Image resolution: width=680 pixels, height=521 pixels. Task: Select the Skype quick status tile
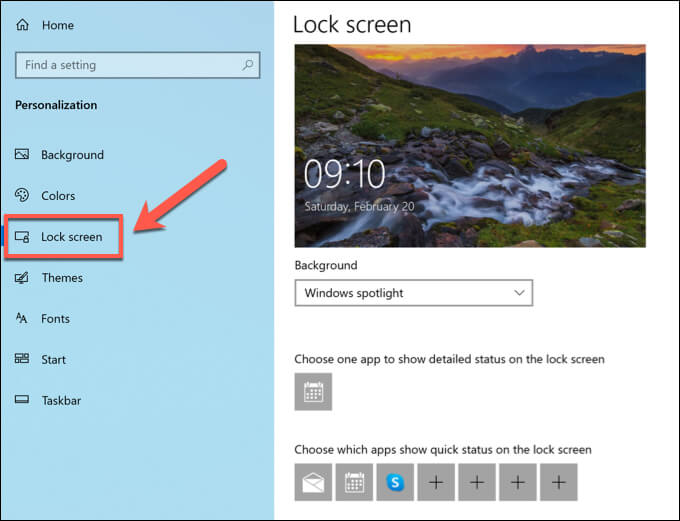pos(395,482)
